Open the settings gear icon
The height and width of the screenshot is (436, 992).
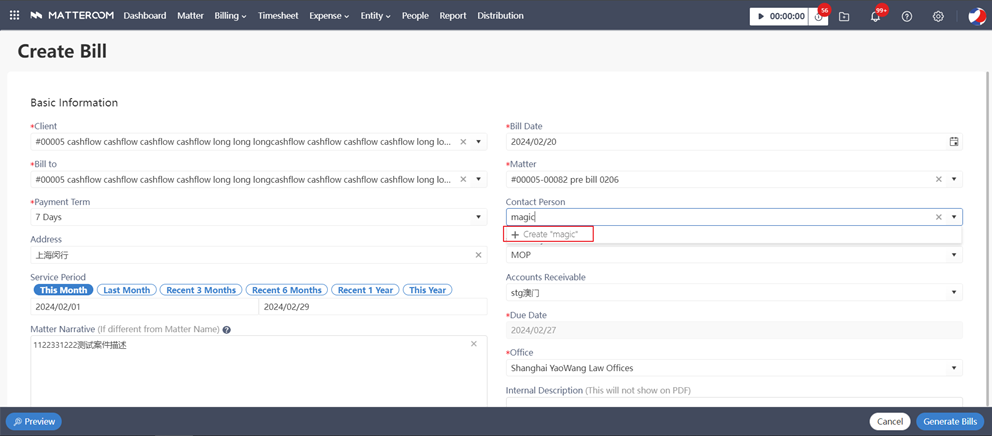click(938, 16)
